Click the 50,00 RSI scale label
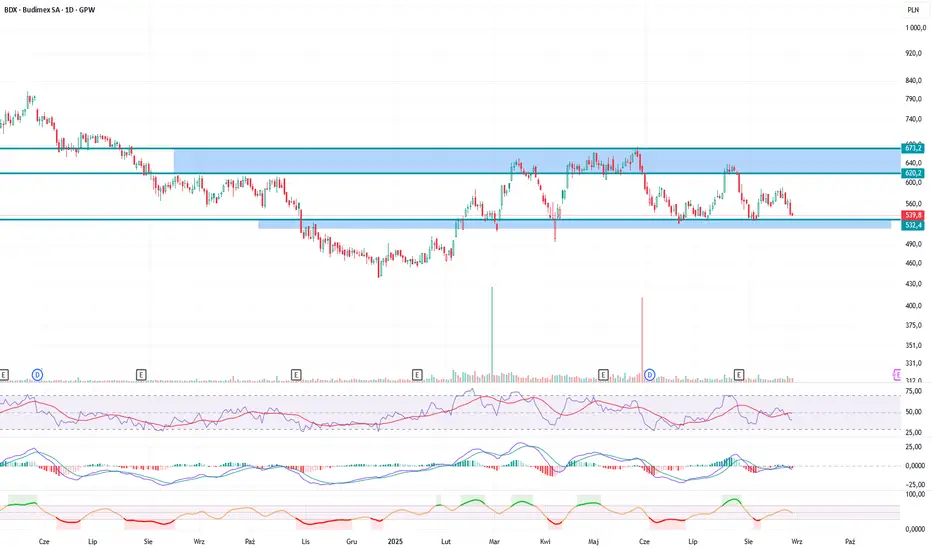The height and width of the screenshot is (550, 932). (x=914, y=411)
